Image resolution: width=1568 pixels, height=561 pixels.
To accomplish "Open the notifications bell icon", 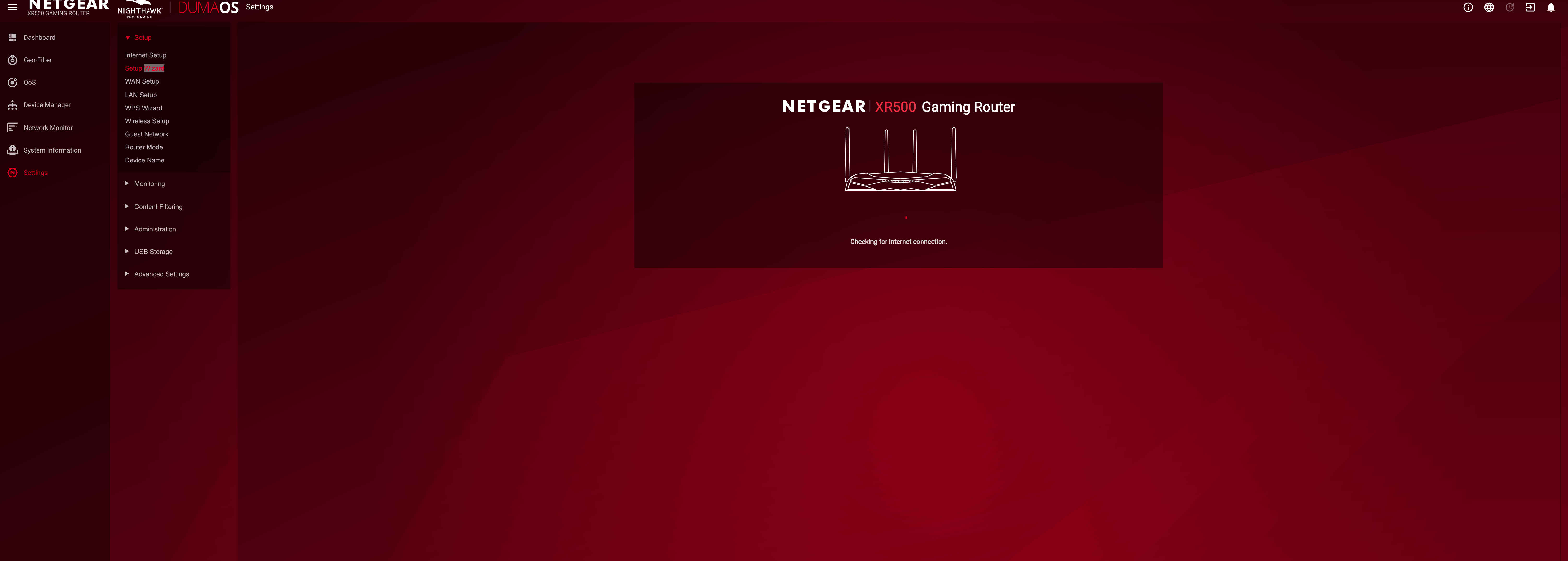I will 1551,7.
